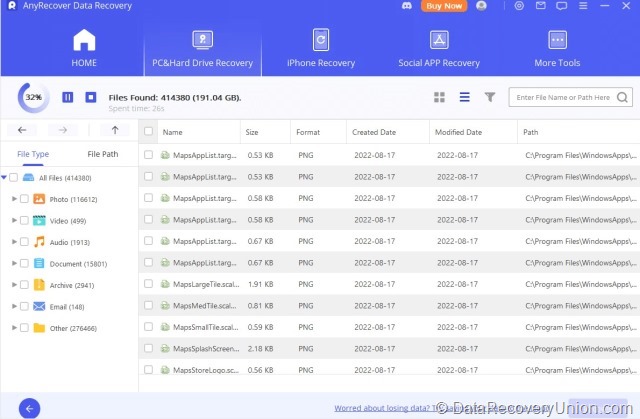Check the Audio (1913) checkbox
The image size is (640, 419).
tap(24, 242)
